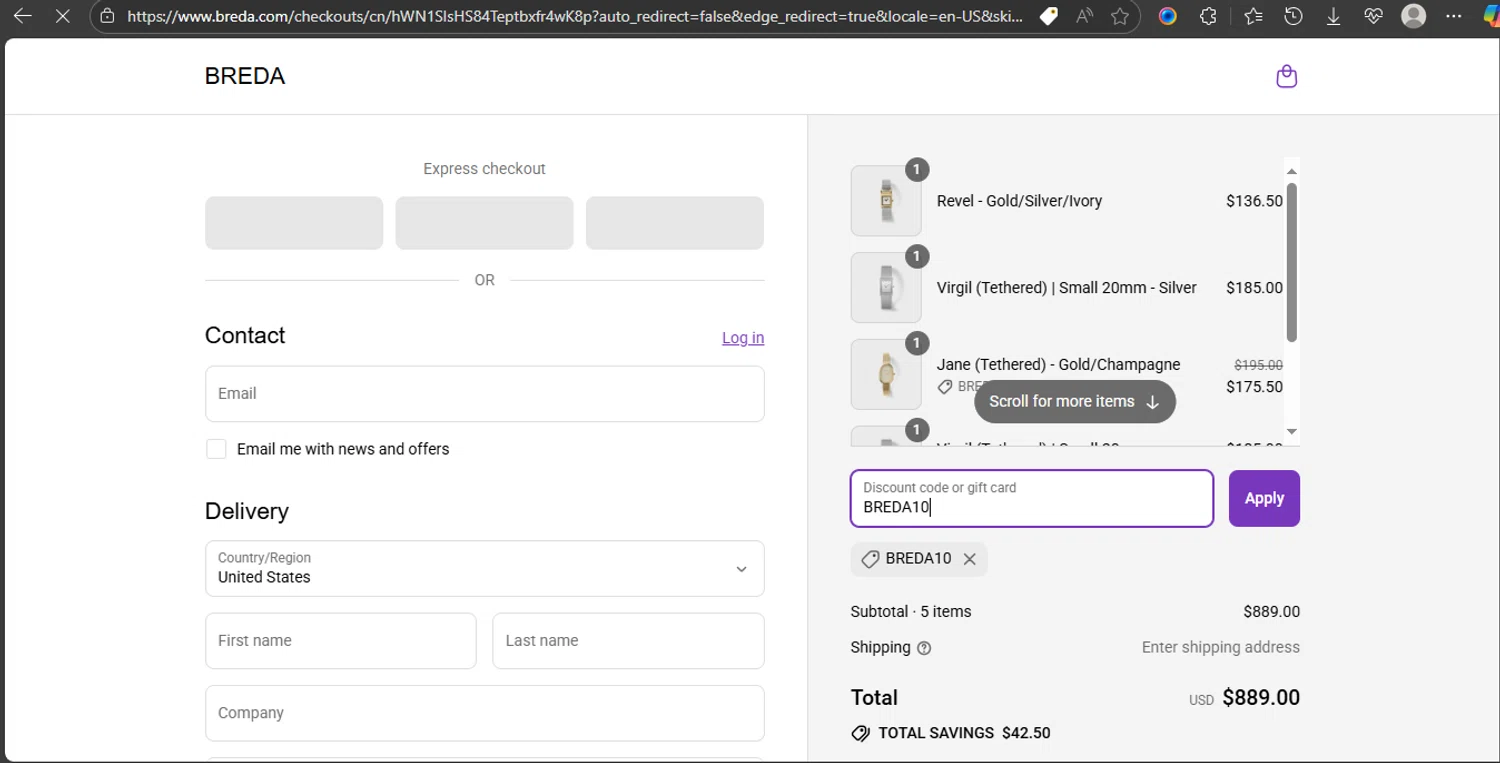This screenshot has height=763, width=1500.
Task: Click the Discount code or gift card field
Action: click(1032, 498)
